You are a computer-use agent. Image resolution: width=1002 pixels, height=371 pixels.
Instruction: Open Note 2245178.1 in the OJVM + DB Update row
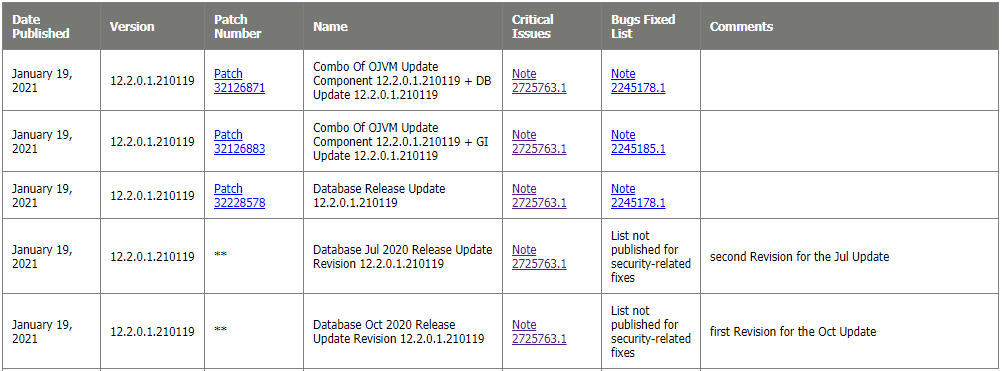tap(638, 80)
